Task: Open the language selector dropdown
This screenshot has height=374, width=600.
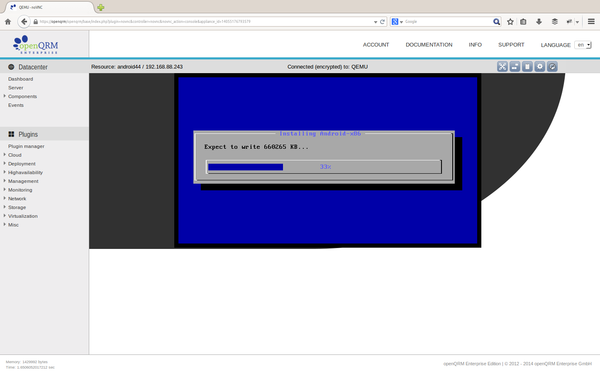Action: [584, 45]
